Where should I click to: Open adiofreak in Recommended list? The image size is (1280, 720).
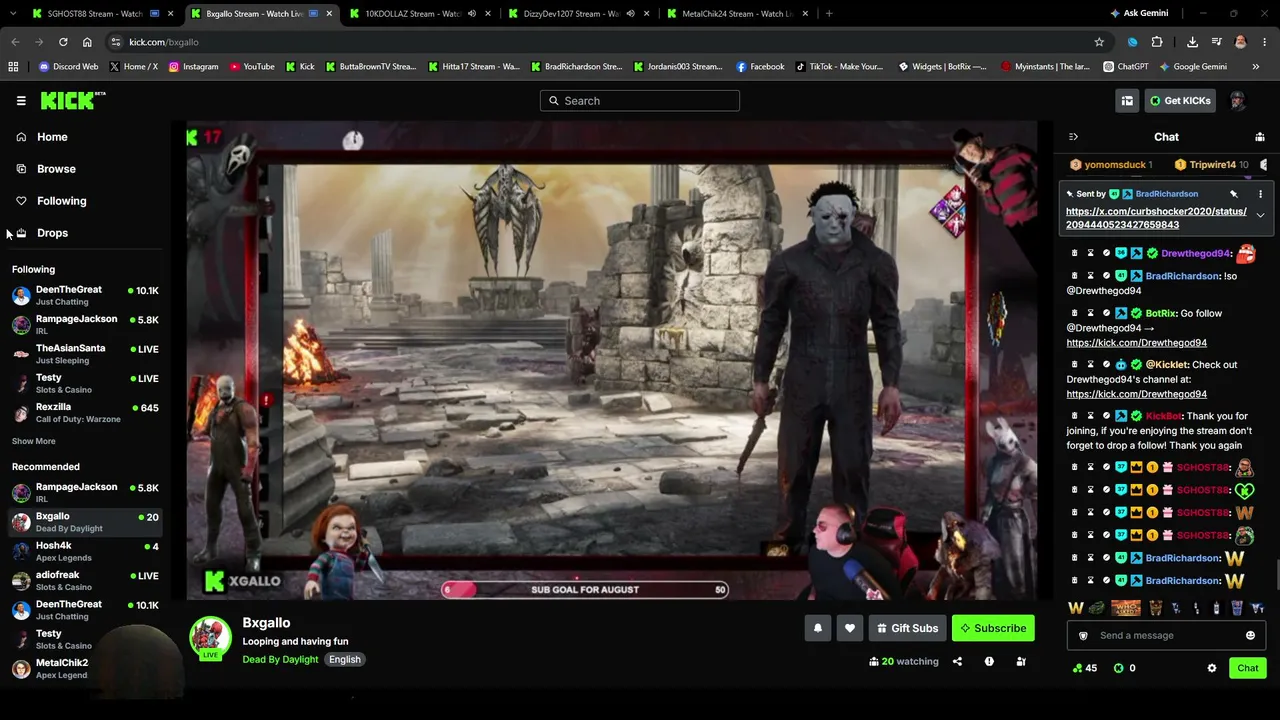85,580
